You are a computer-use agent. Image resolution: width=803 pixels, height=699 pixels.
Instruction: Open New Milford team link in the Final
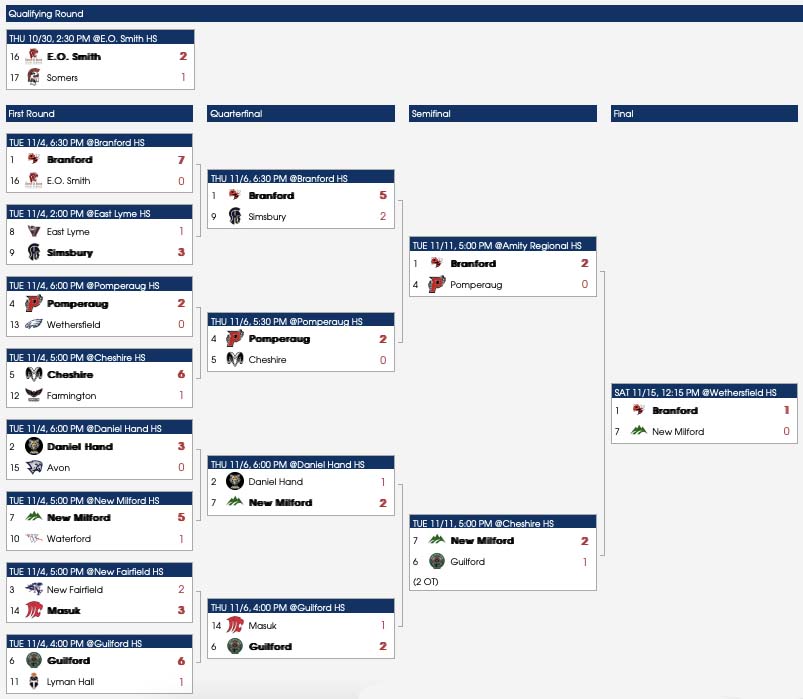tap(678, 432)
